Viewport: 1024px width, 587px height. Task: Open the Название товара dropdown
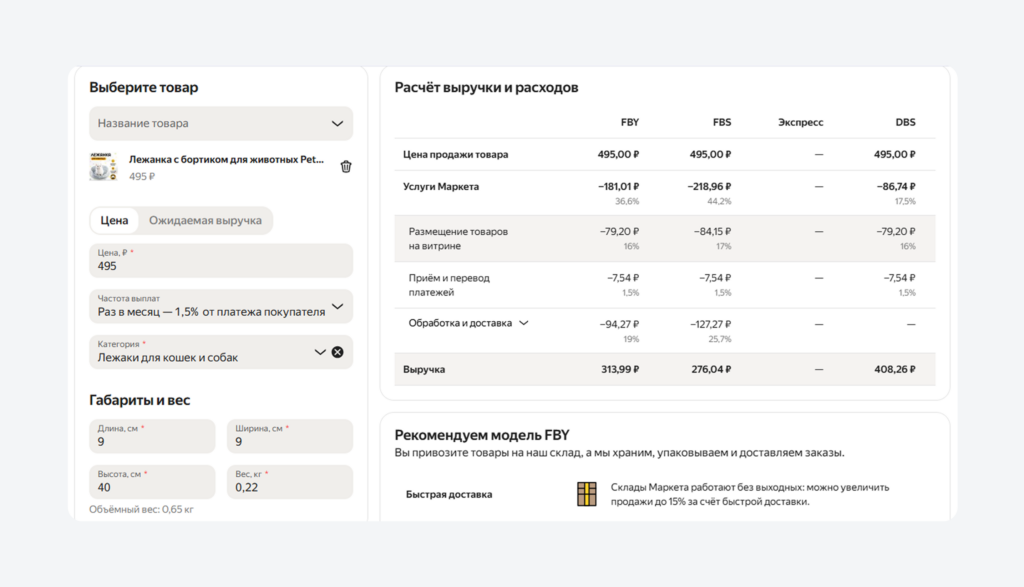tap(221, 123)
